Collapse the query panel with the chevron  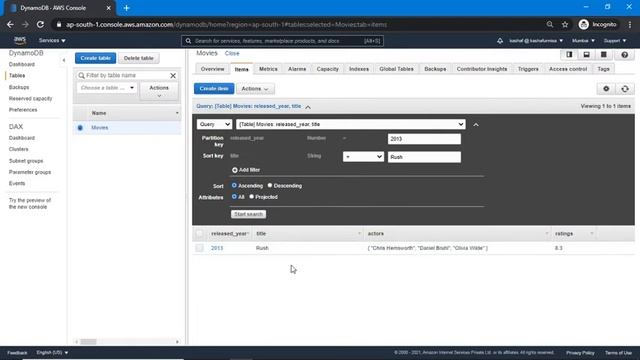tap(476, 124)
